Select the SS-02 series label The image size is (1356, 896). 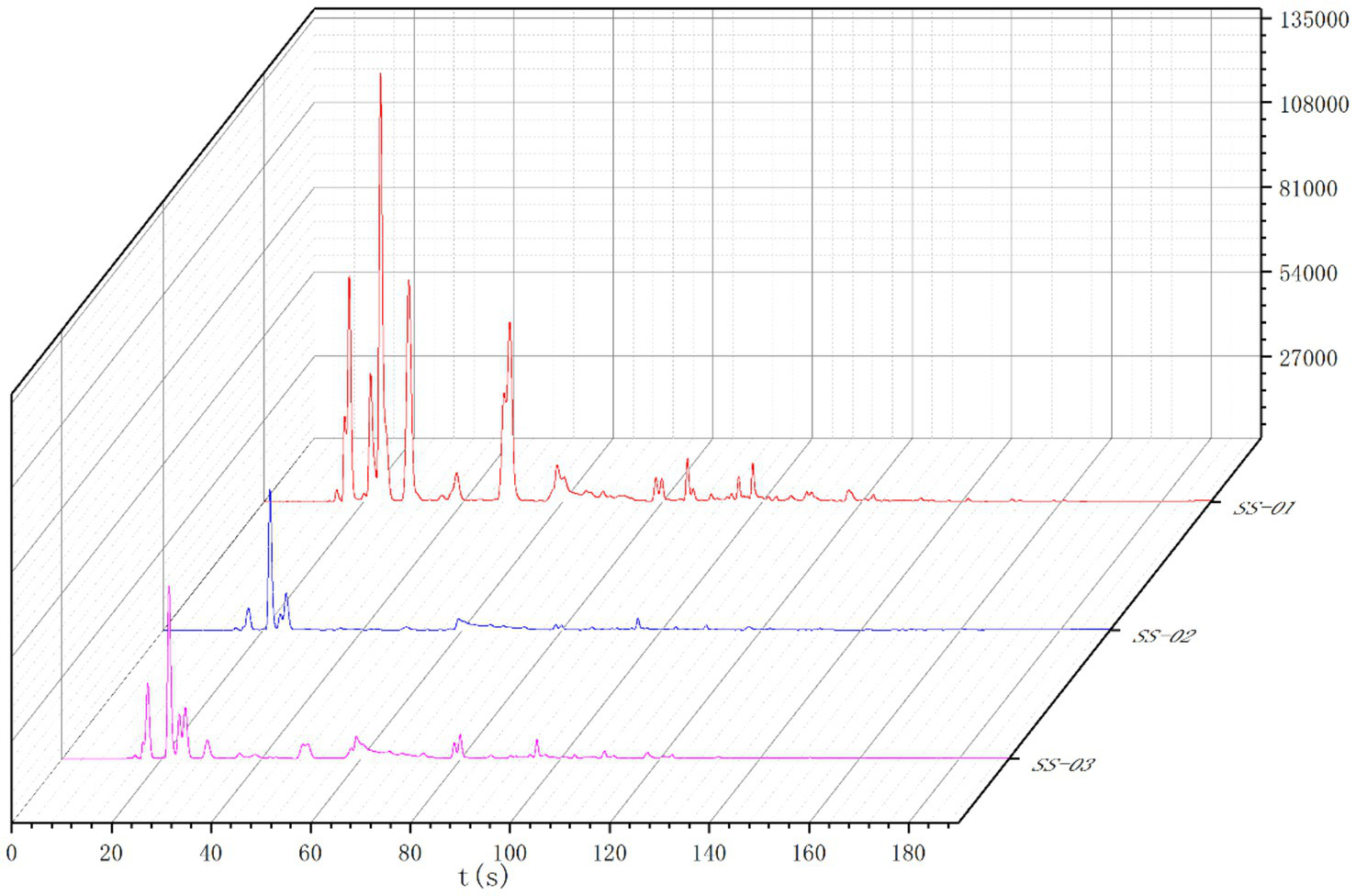point(1163,637)
